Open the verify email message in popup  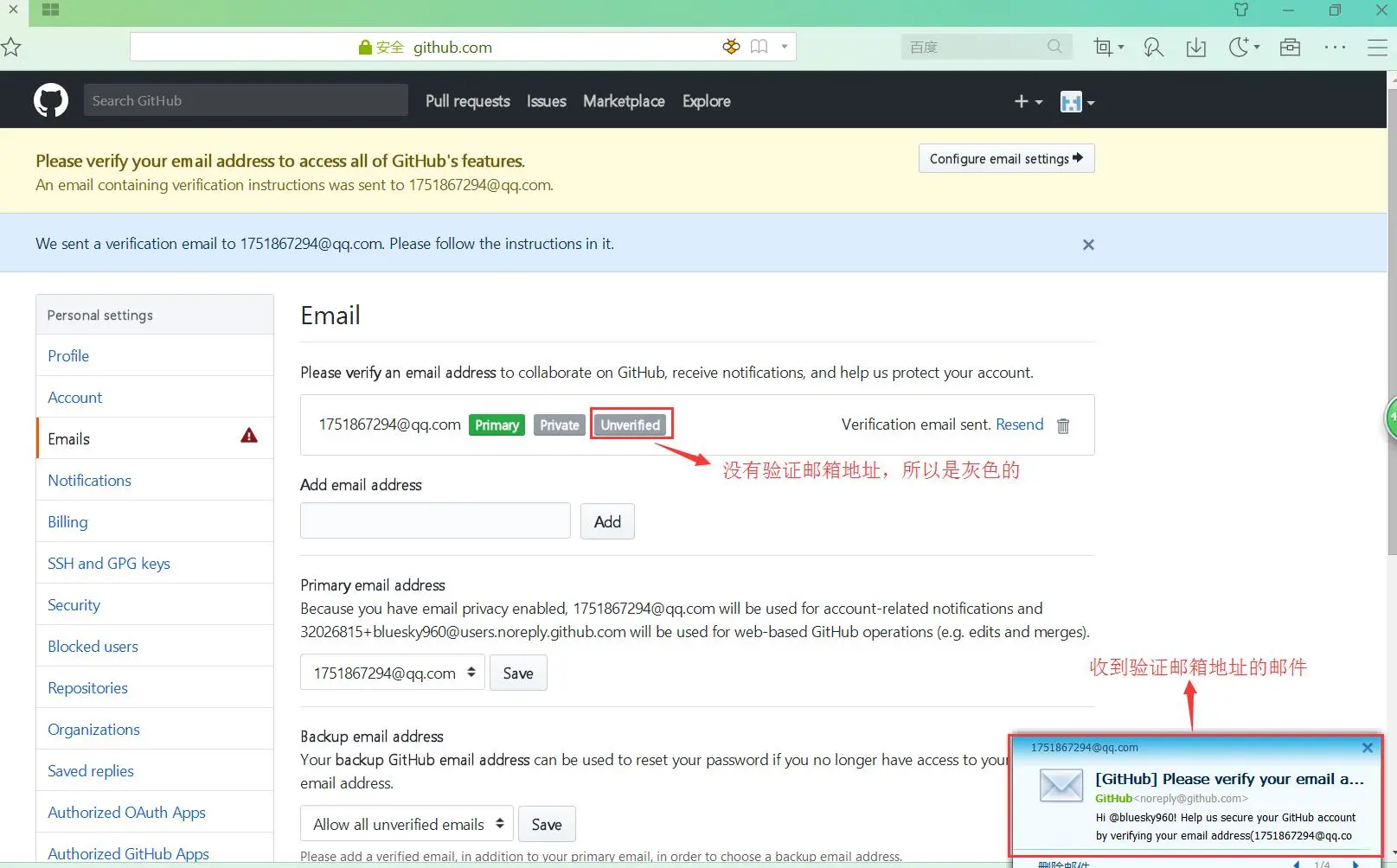click(x=1229, y=779)
